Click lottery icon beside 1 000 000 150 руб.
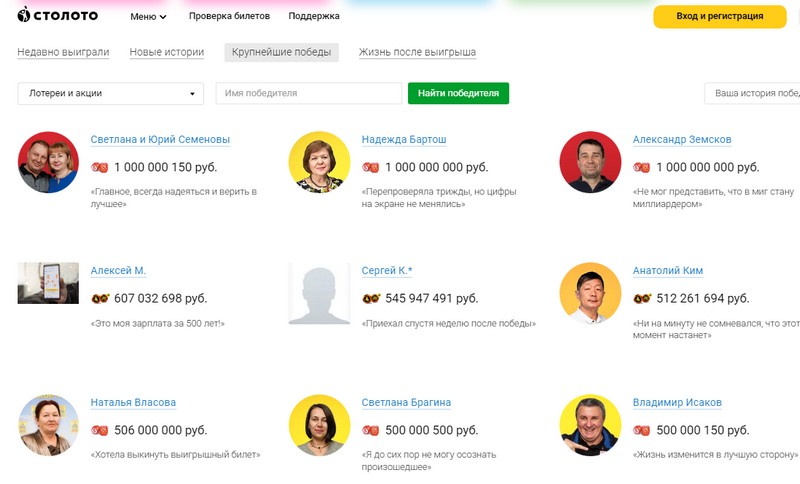Image resolution: width=800 pixels, height=484 pixels. 99,167
